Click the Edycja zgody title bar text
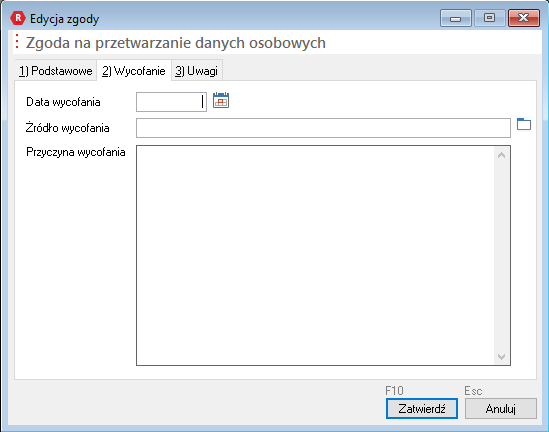The image size is (549, 432). (64, 19)
